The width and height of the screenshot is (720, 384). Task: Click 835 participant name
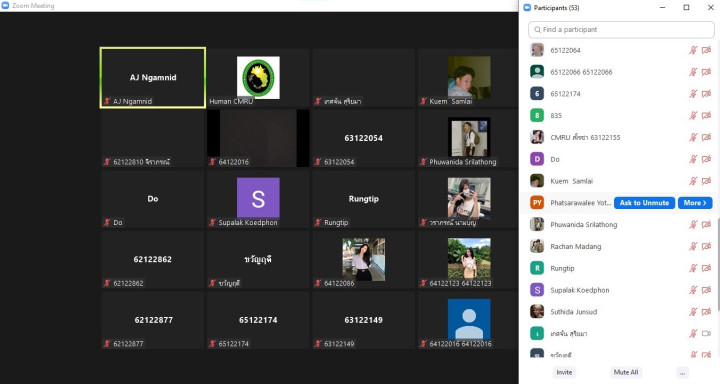pyautogui.click(x=556, y=115)
